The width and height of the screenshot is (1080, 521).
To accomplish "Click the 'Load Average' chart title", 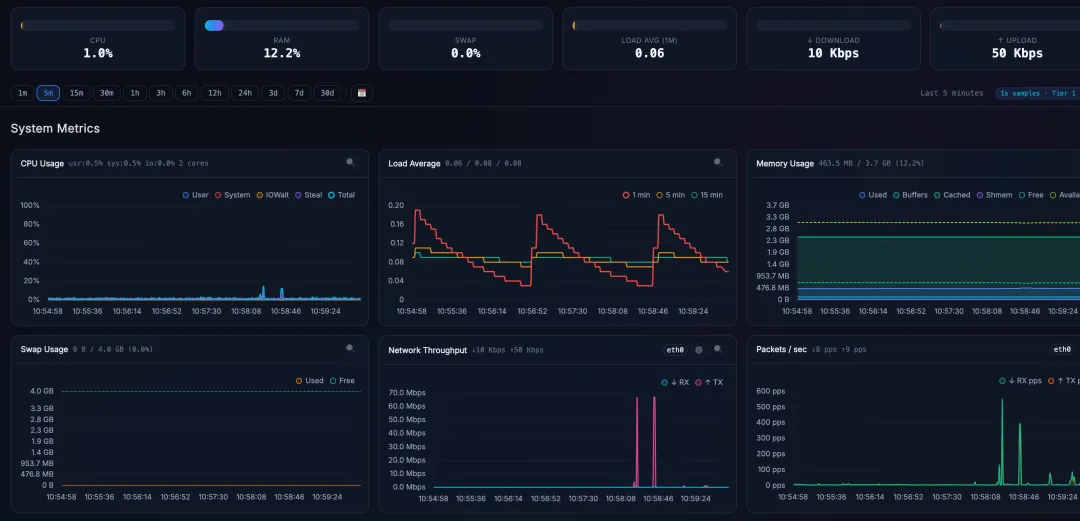I will pyautogui.click(x=414, y=163).
